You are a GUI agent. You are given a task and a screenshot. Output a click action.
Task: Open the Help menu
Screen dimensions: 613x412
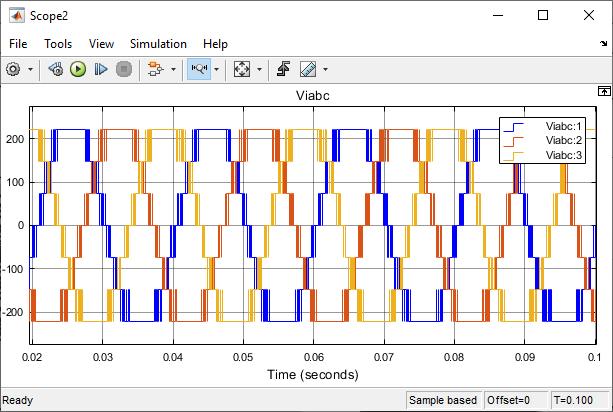[x=215, y=44]
